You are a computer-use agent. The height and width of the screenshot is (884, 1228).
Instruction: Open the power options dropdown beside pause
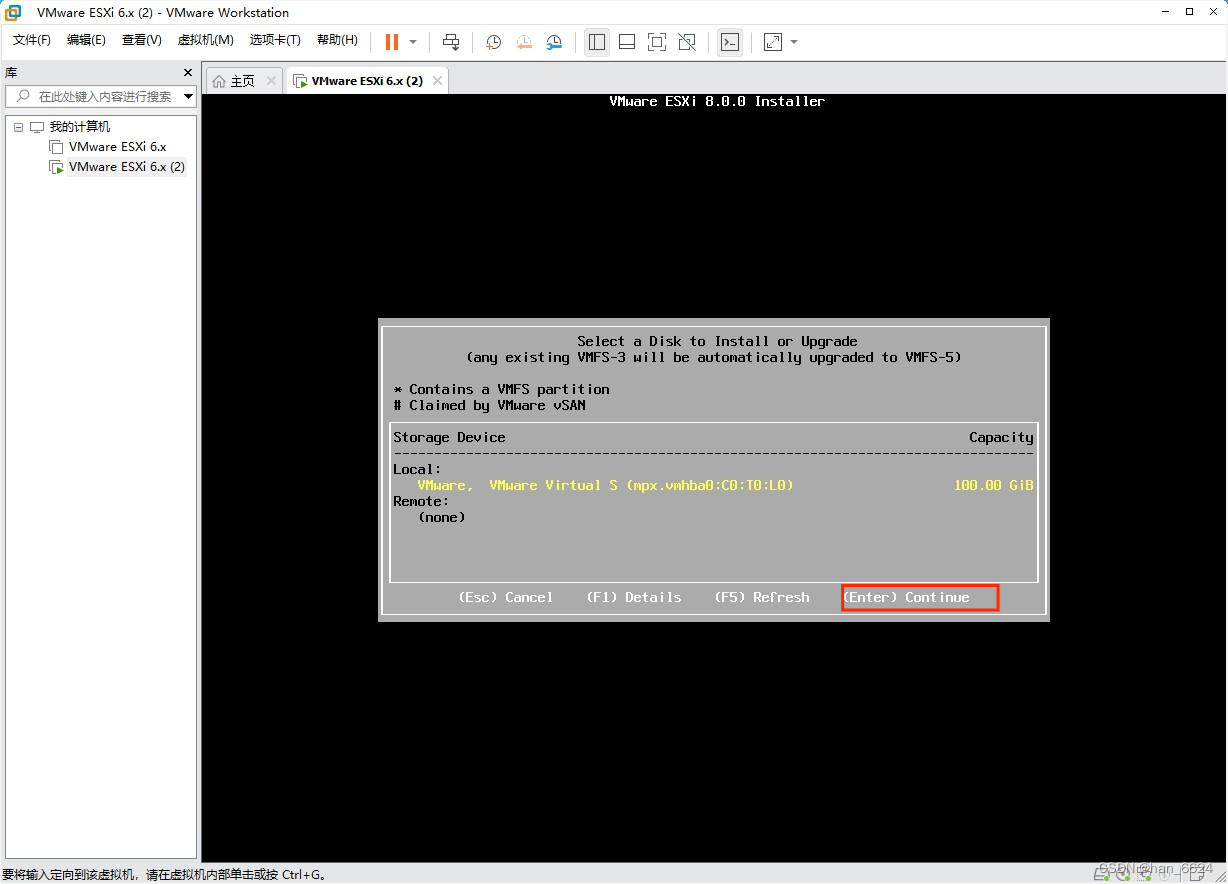coord(413,42)
